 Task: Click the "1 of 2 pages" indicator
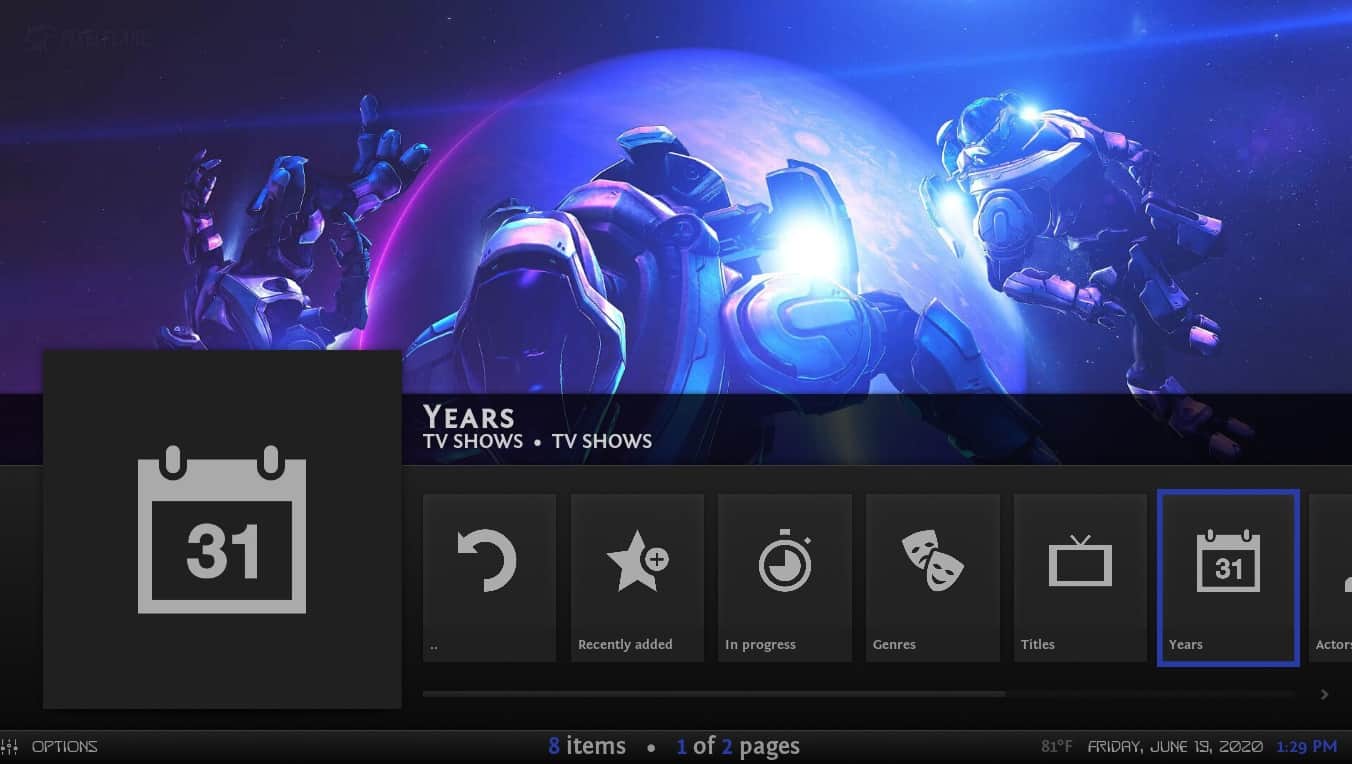point(738,746)
